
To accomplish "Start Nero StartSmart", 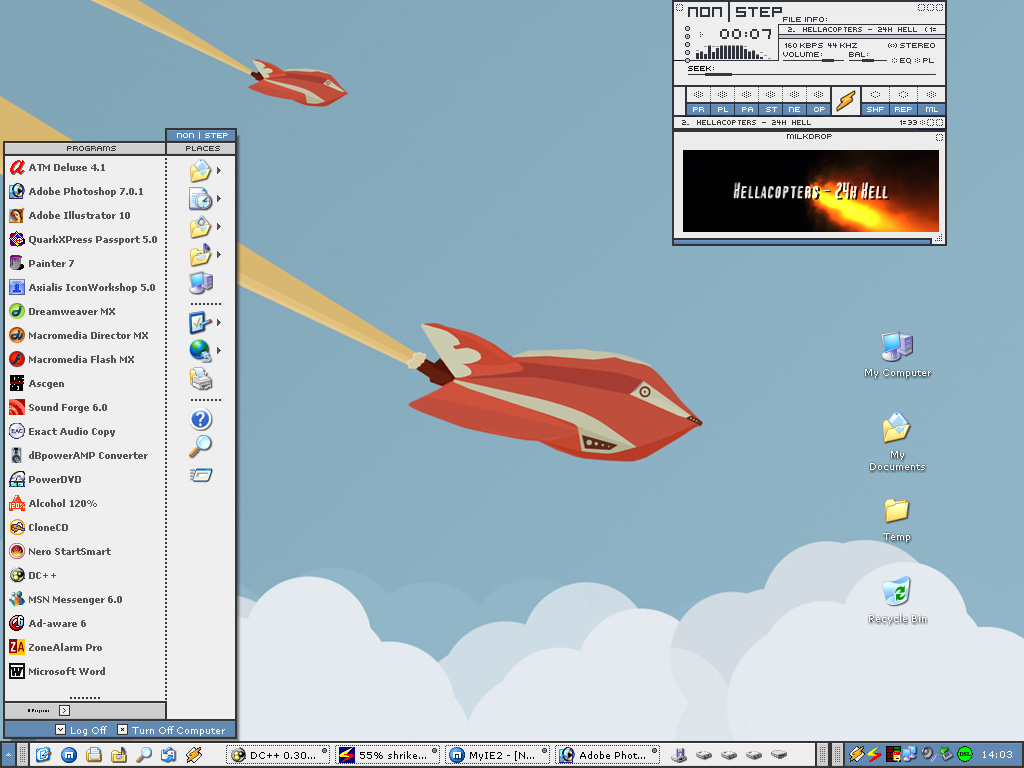I will click(x=85, y=552).
